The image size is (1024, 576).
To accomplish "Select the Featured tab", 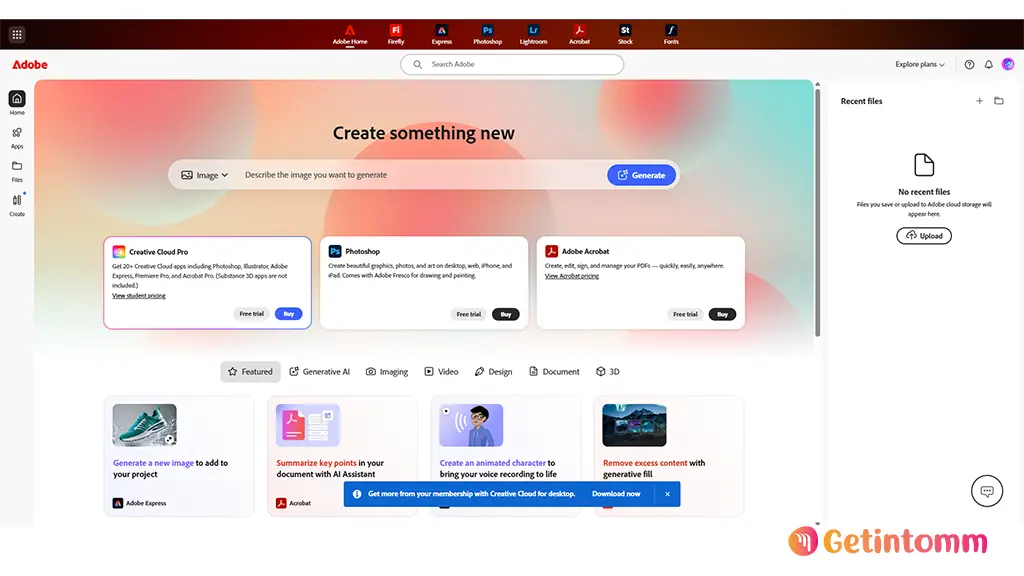I will coord(250,372).
